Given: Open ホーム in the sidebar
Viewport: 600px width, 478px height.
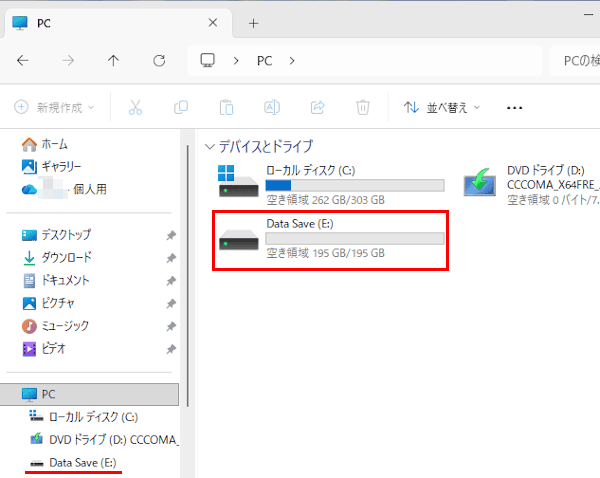Looking at the screenshot, I should [x=45, y=144].
